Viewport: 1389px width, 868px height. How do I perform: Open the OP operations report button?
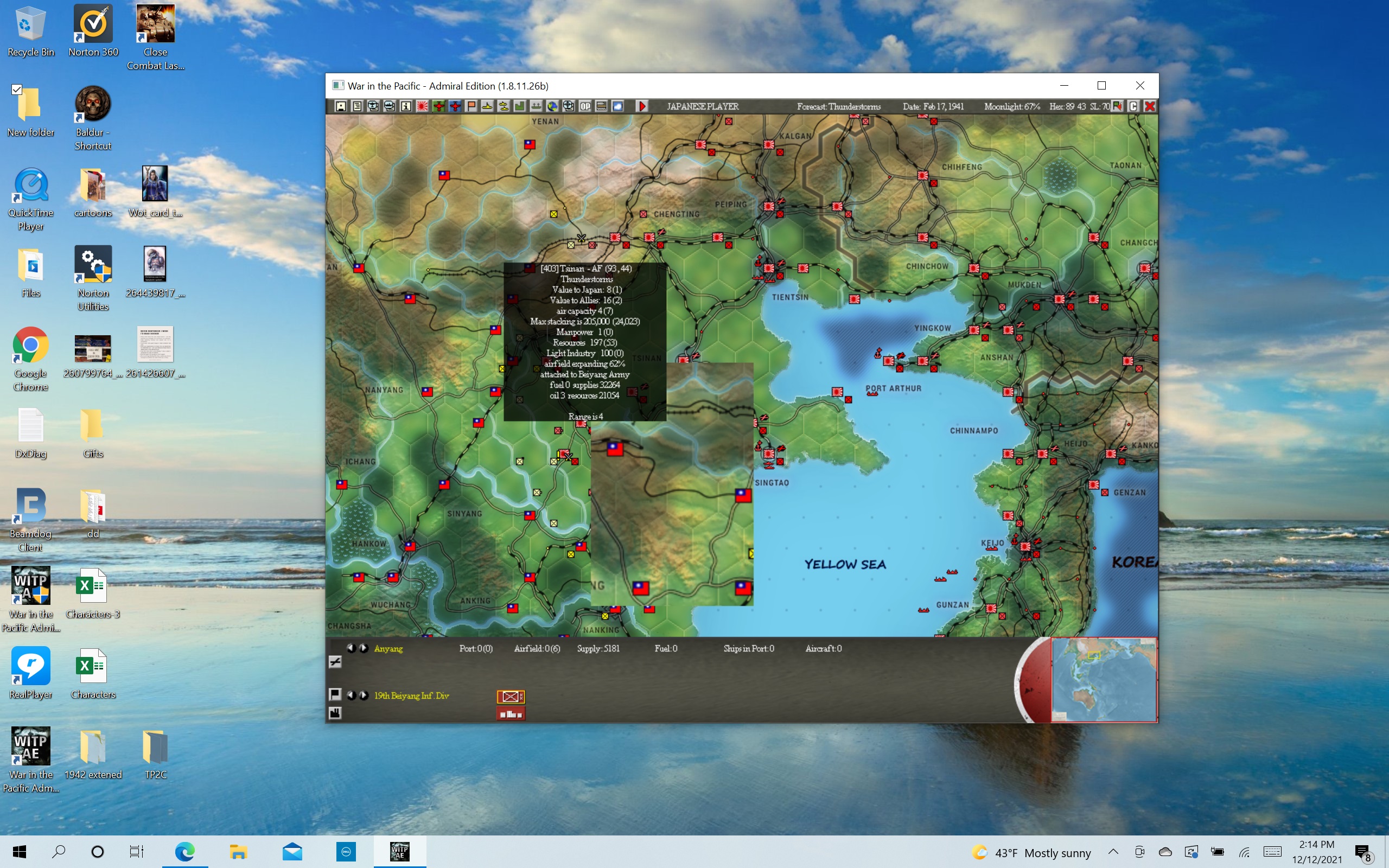pos(585,106)
